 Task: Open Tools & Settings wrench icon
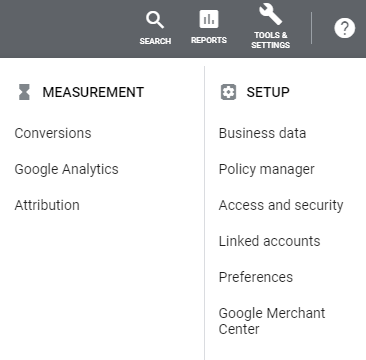point(271,13)
